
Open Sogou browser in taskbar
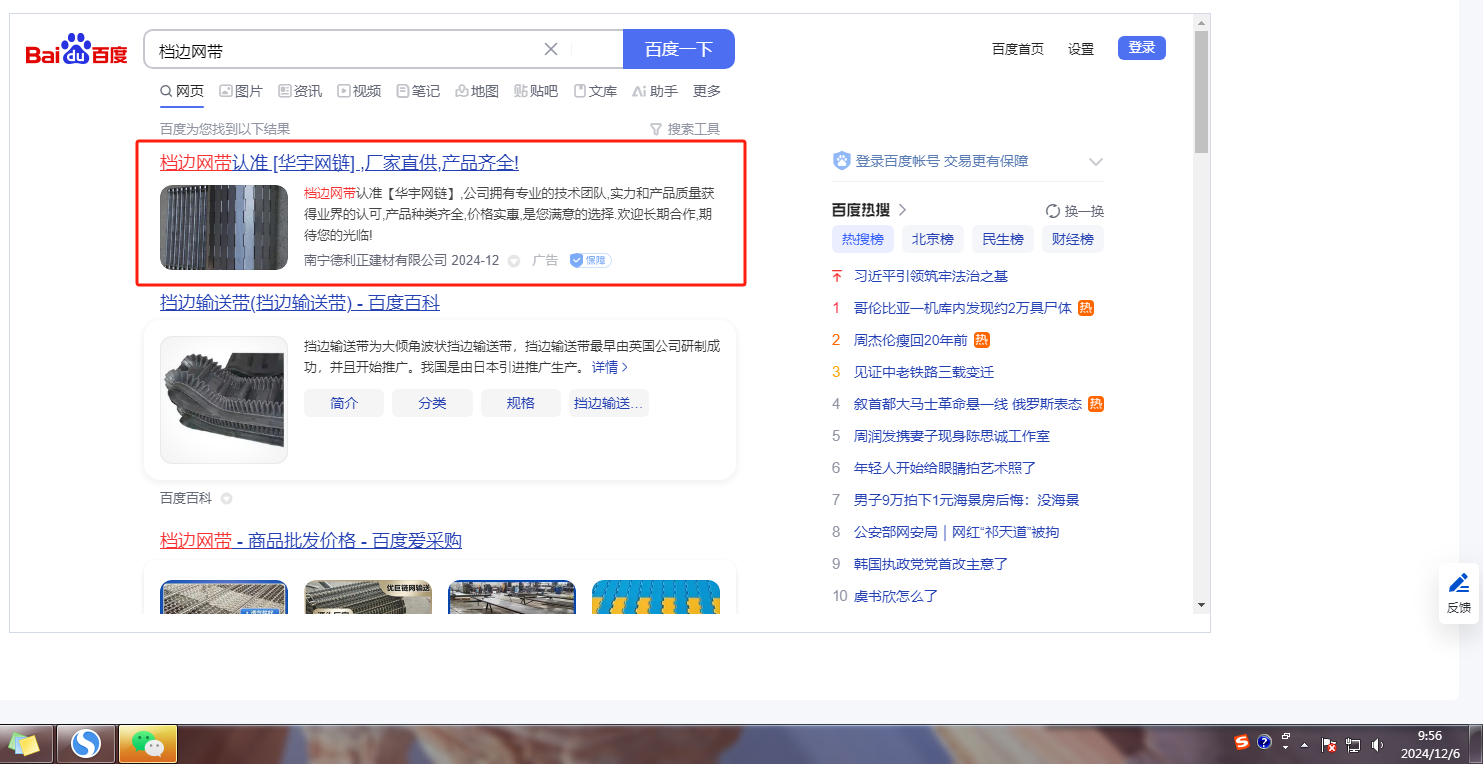[86, 744]
